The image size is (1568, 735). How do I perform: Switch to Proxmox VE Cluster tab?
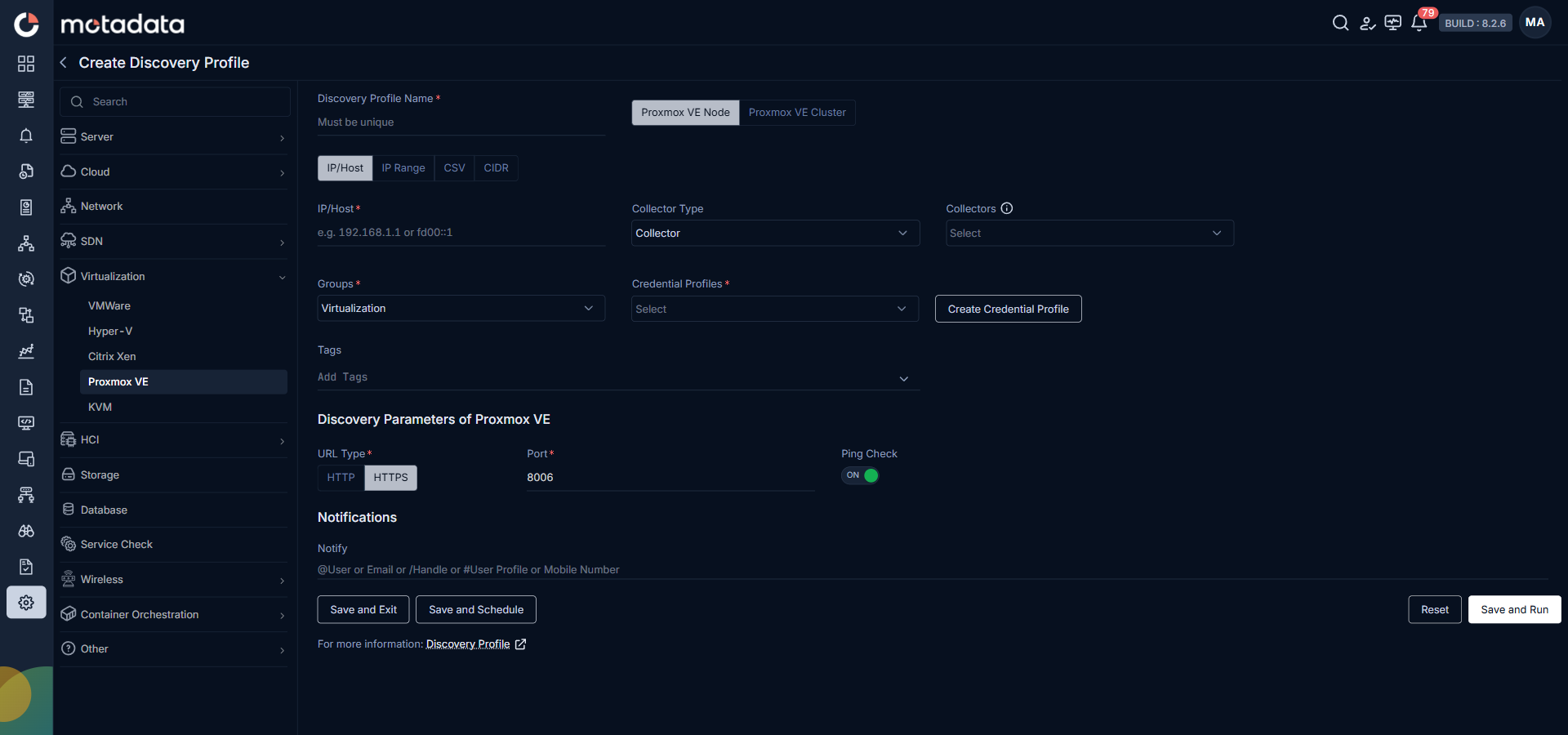coord(797,113)
